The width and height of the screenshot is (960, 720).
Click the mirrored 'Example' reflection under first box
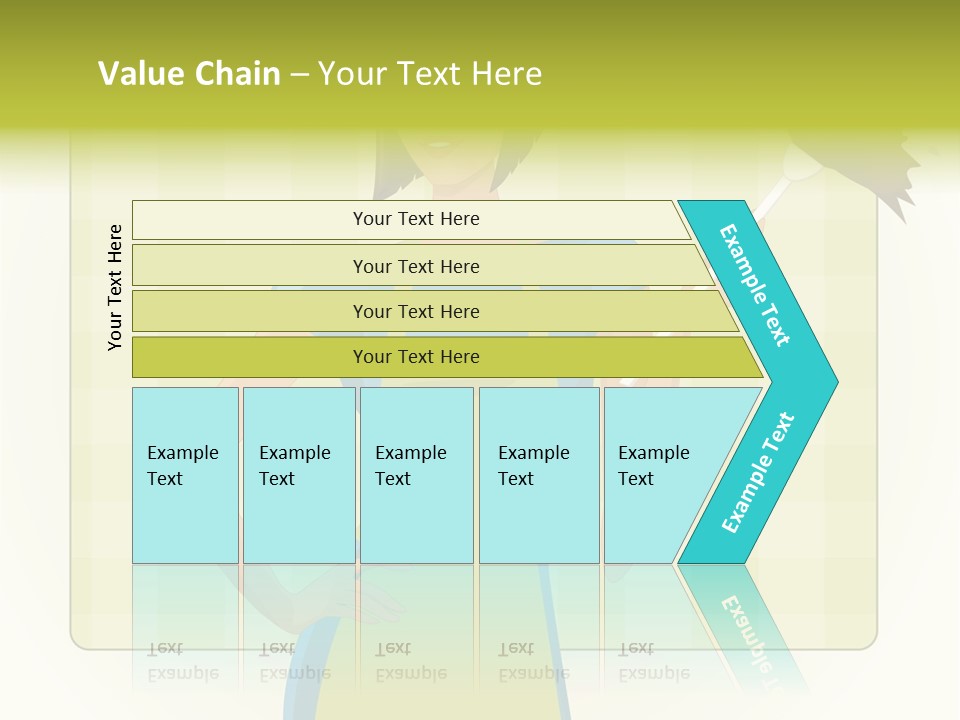tap(183, 673)
